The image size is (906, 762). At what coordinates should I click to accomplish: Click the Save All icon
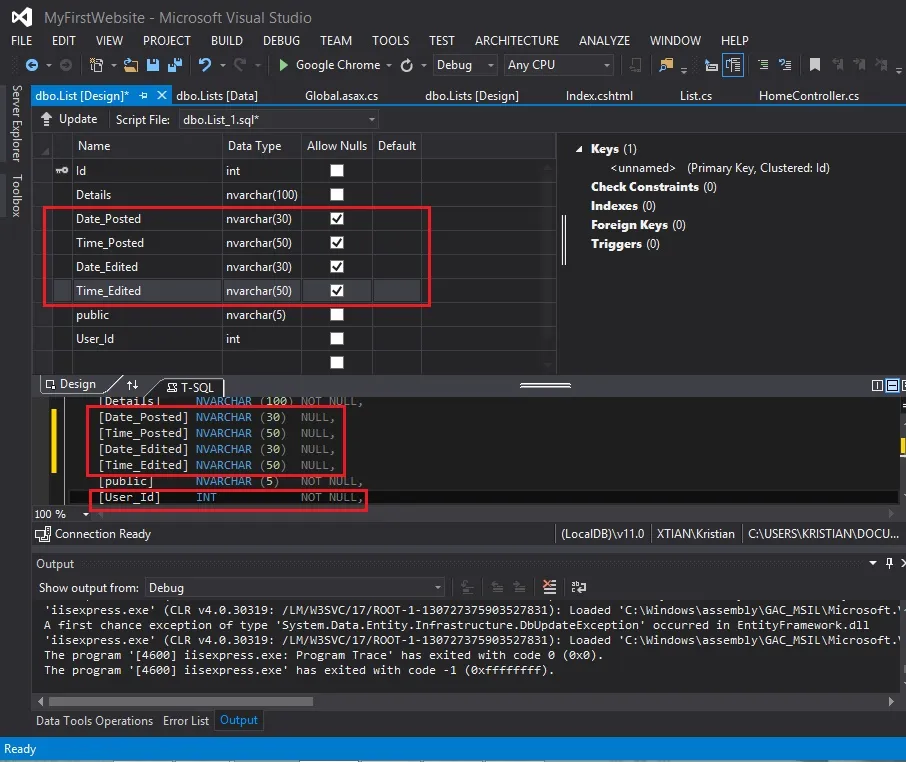click(x=174, y=65)
